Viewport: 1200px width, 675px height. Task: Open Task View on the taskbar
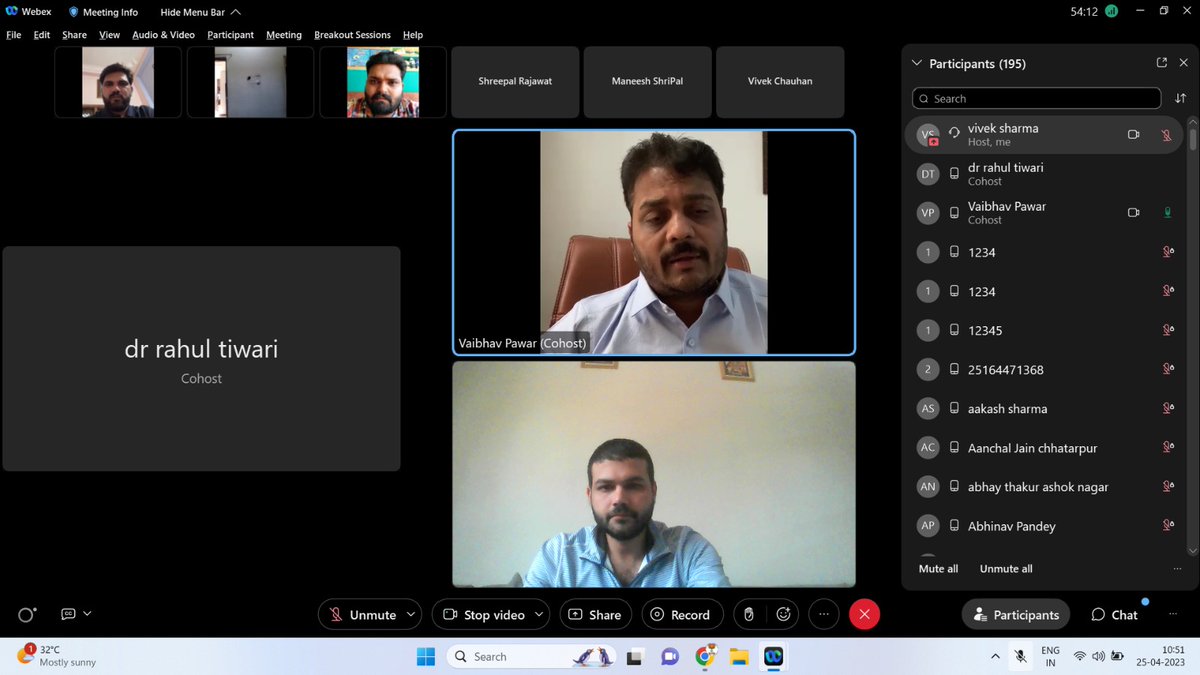(x=634, y=657)
